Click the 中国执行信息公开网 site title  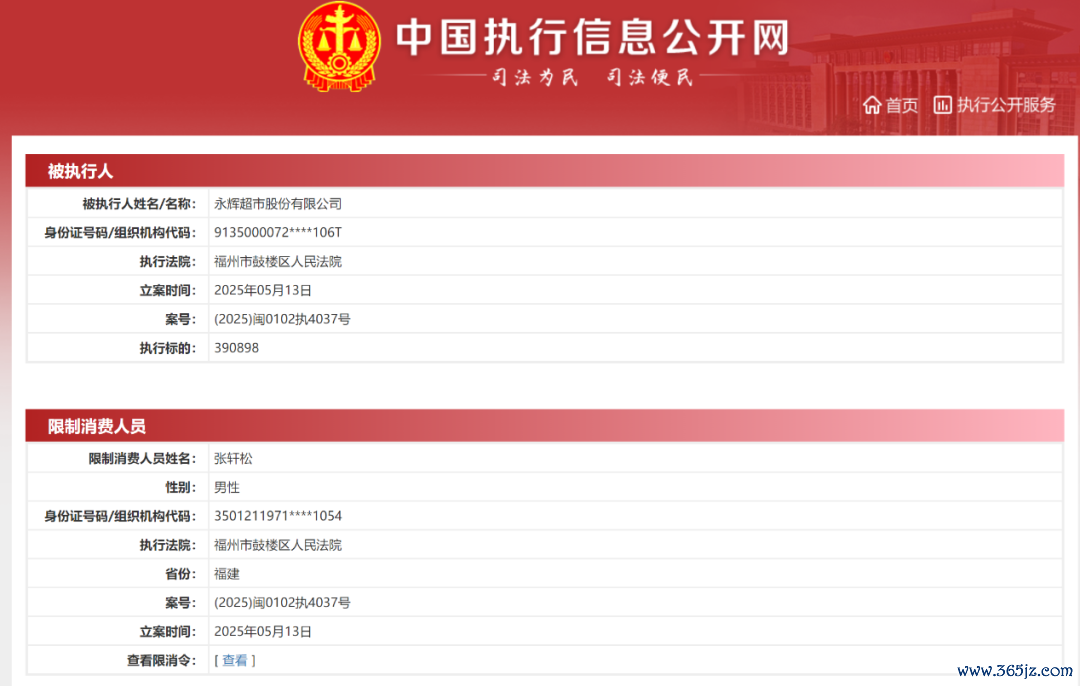592,37
